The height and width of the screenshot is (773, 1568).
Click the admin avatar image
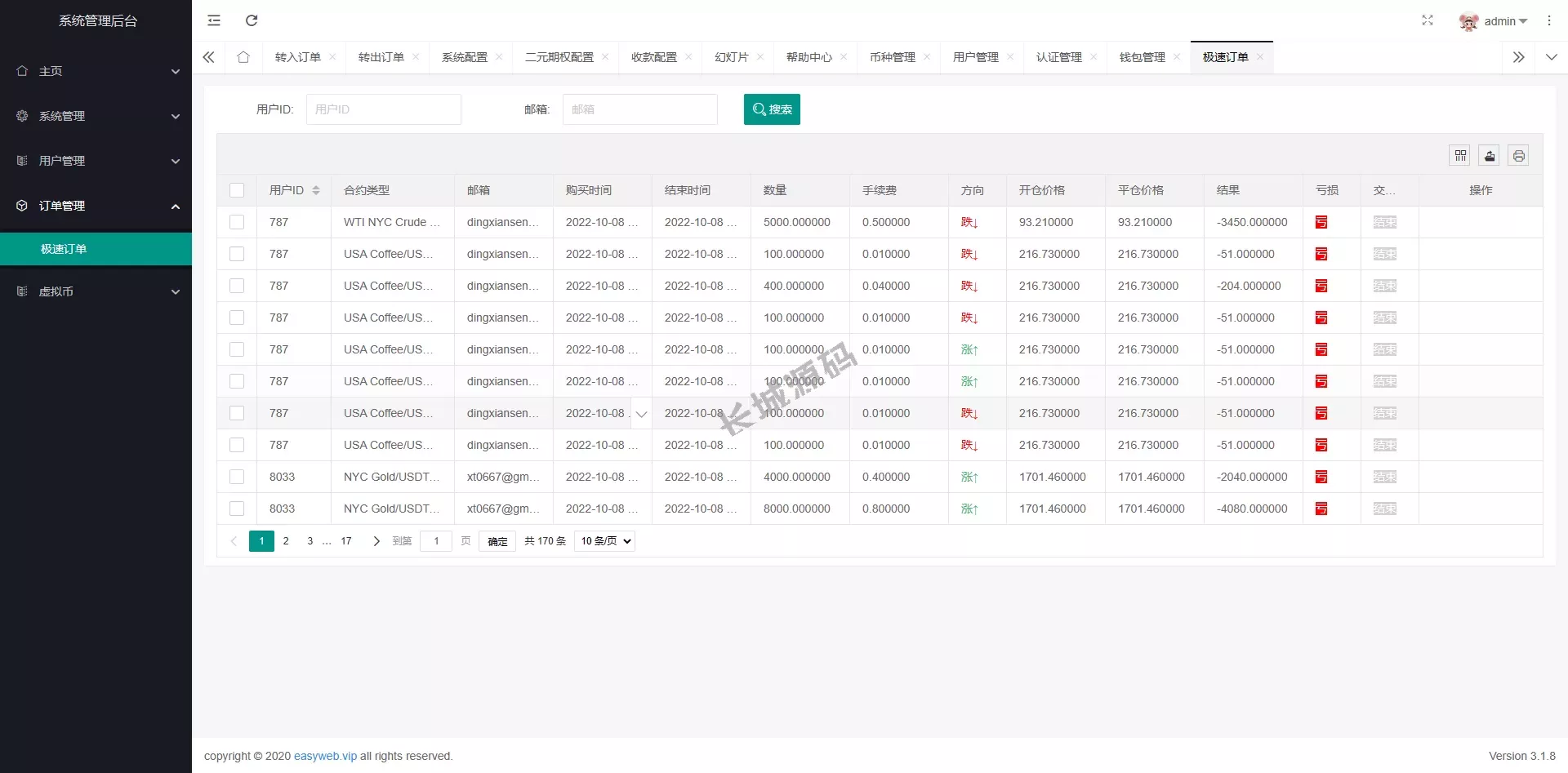click(1468, 21)
